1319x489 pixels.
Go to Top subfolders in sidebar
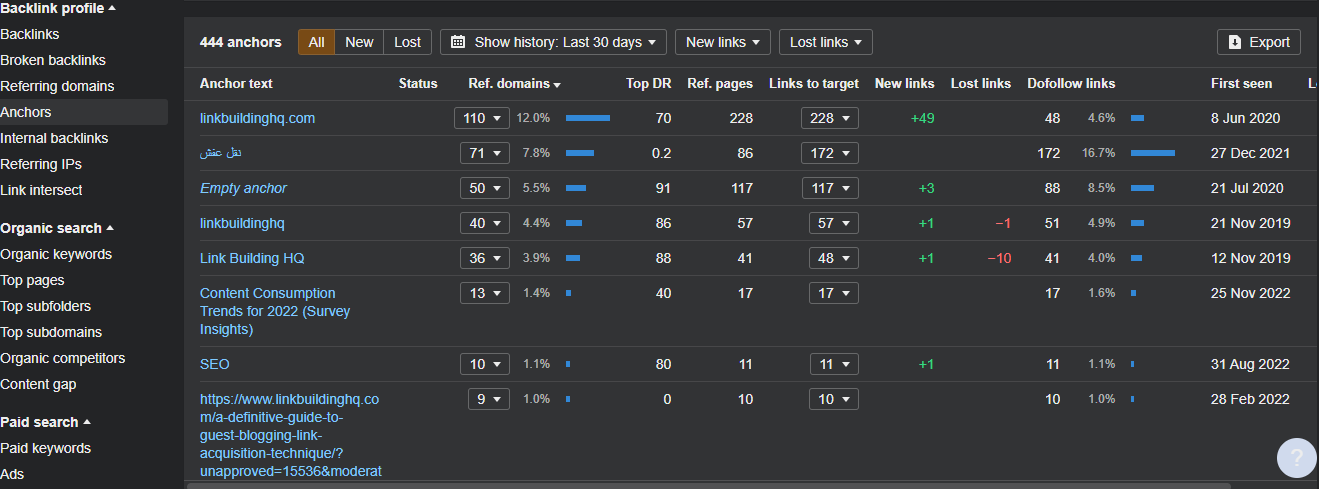pyautogui.click(x=45, y=306)
